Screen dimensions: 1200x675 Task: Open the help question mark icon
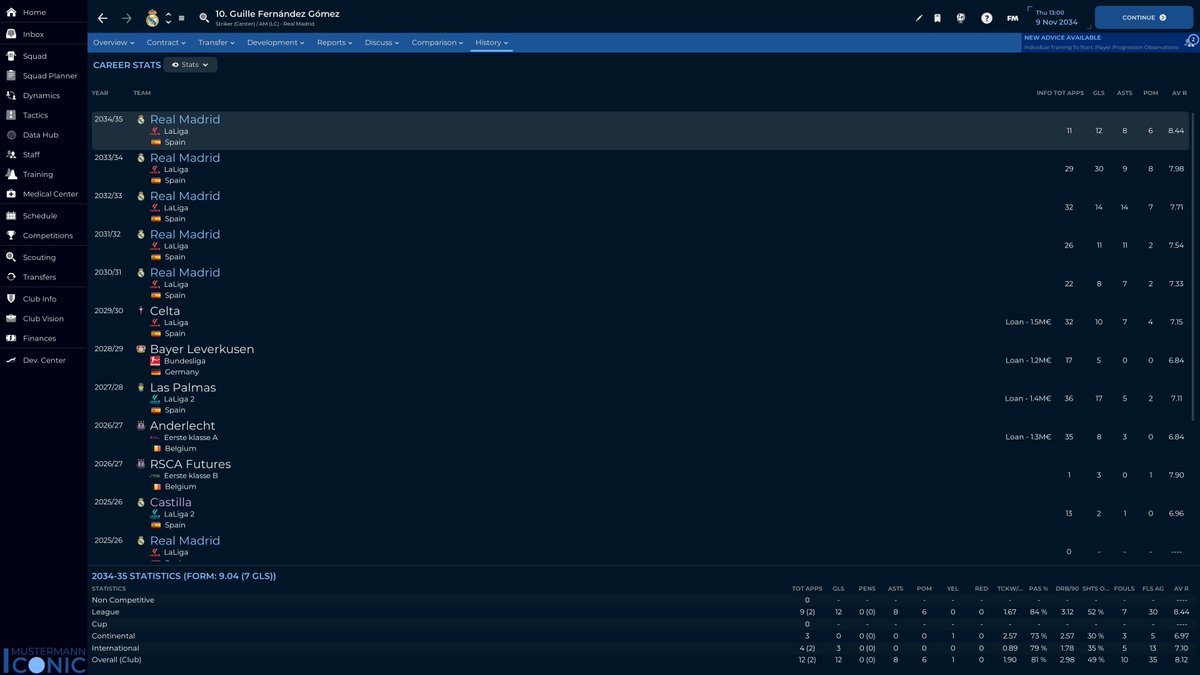coord(986,17)
